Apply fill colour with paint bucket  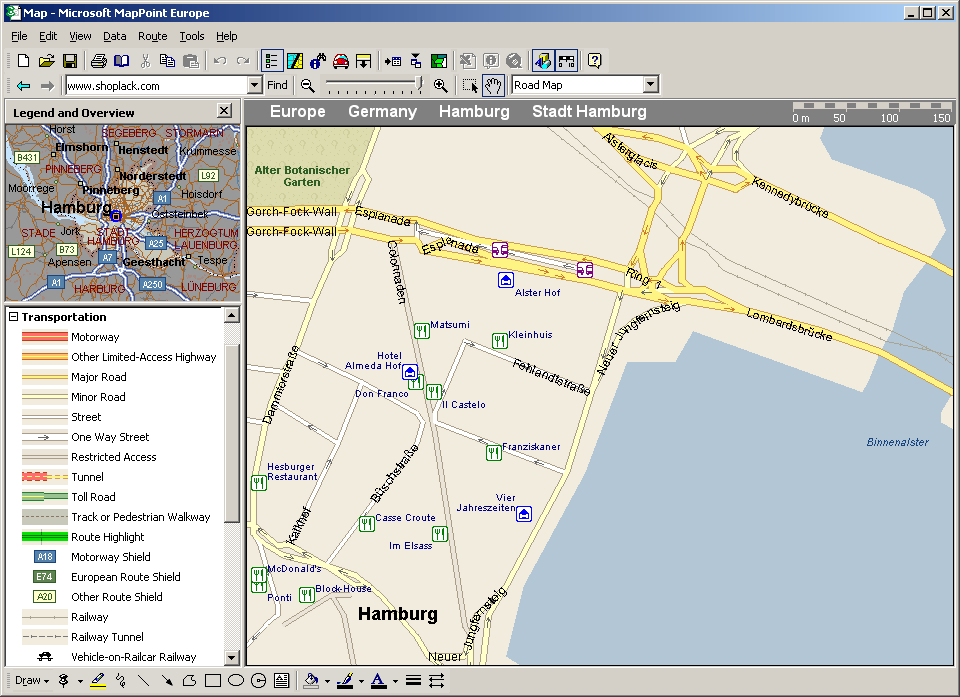click(311, 680)
